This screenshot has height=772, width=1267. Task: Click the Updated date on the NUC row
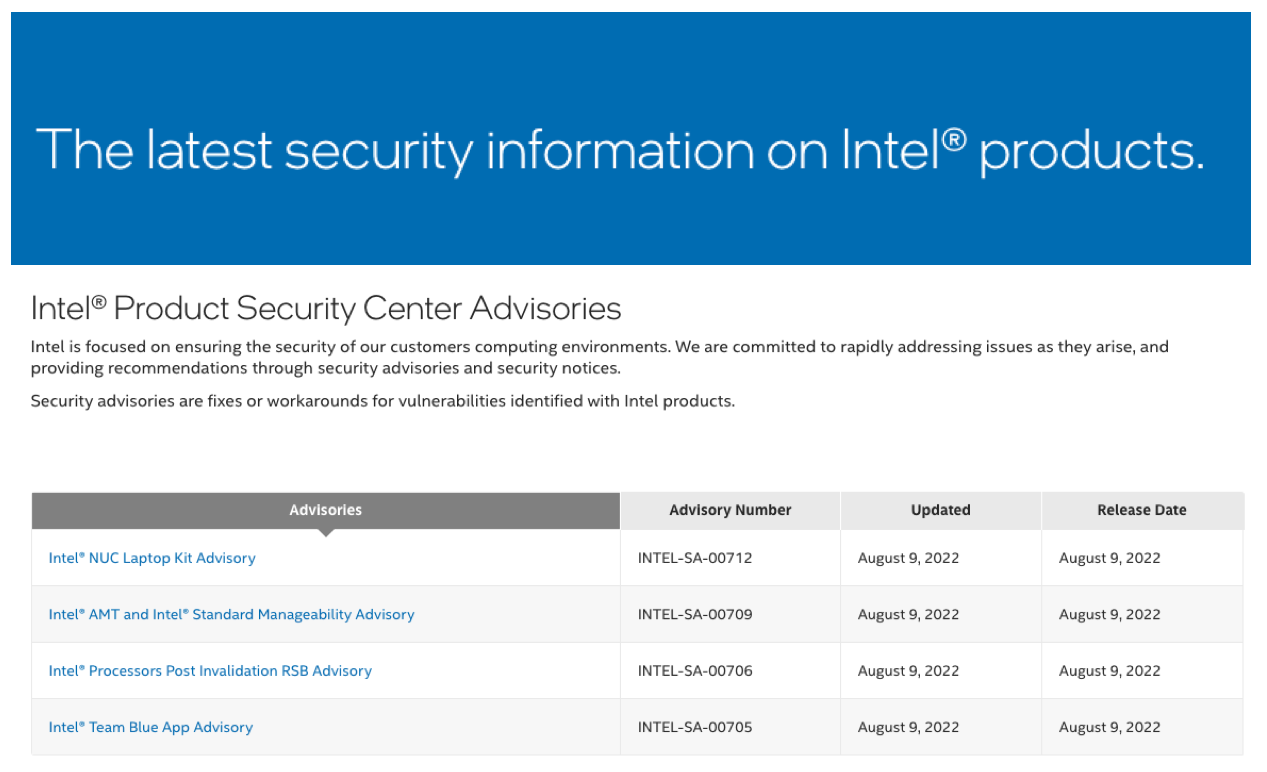(x=908, y=557)
